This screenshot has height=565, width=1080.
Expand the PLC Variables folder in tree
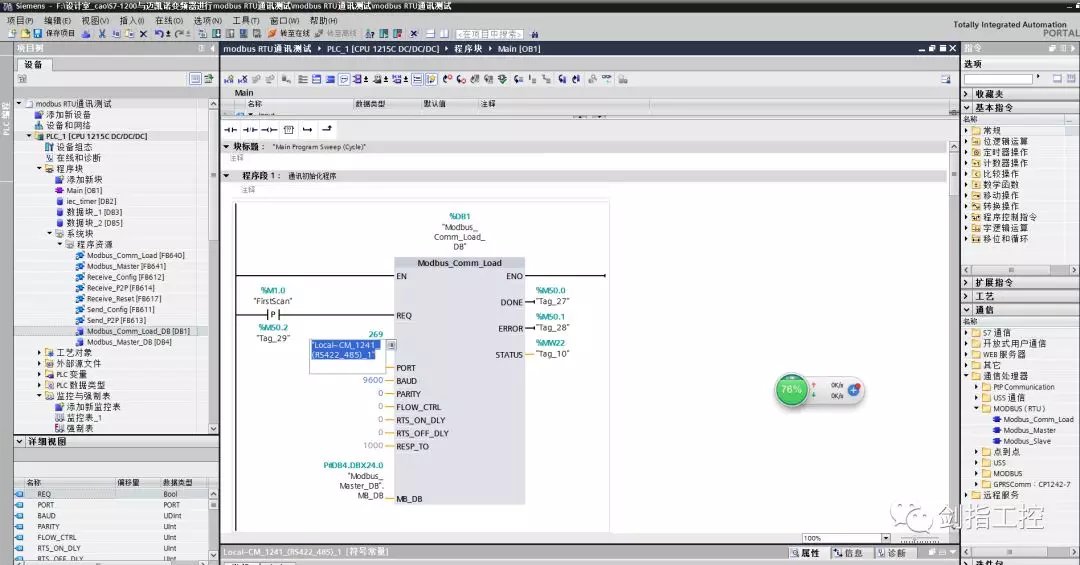[40, 374]
